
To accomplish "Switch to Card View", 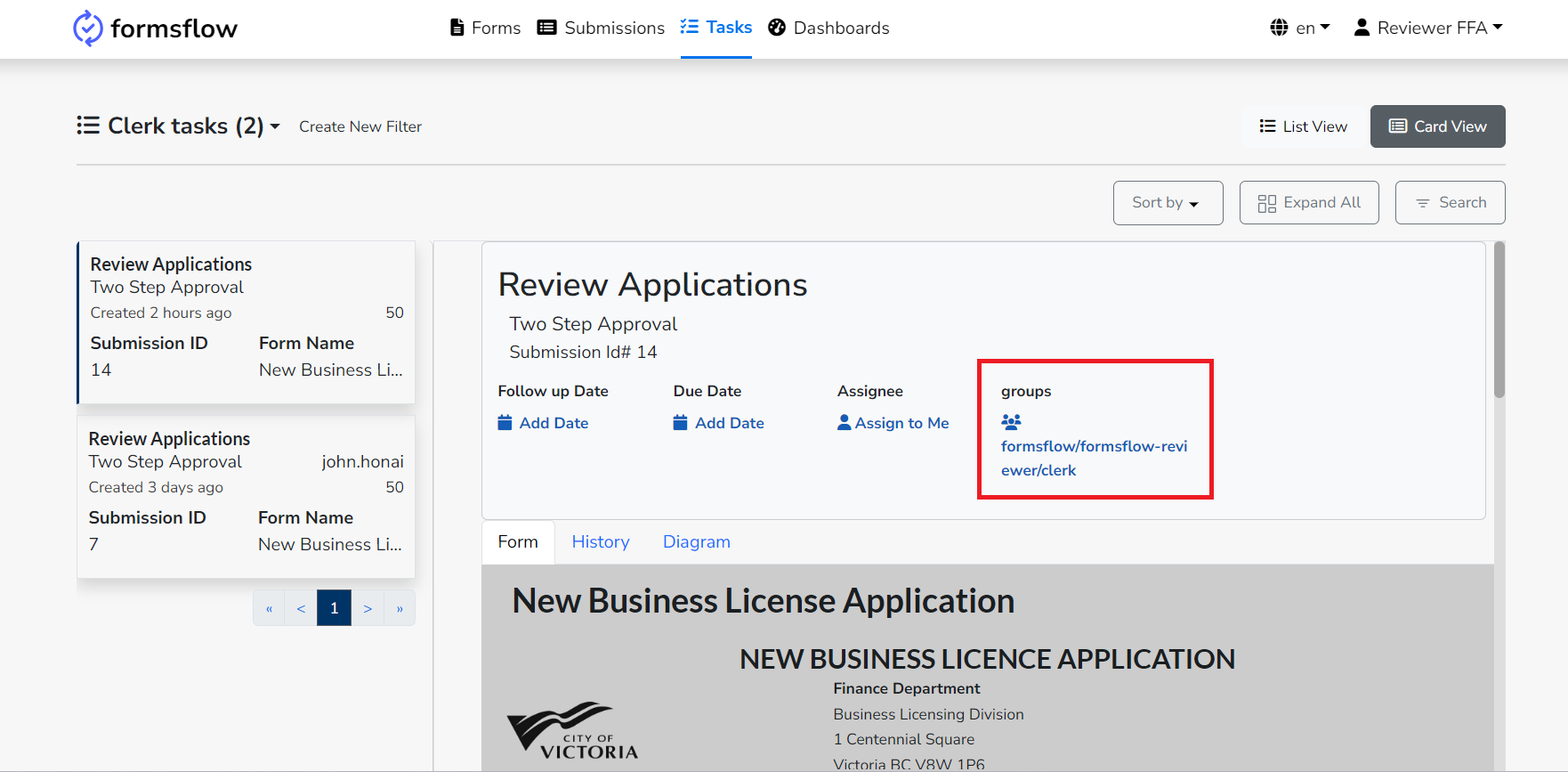I will pyautogui.click(x=1437, y=126).
